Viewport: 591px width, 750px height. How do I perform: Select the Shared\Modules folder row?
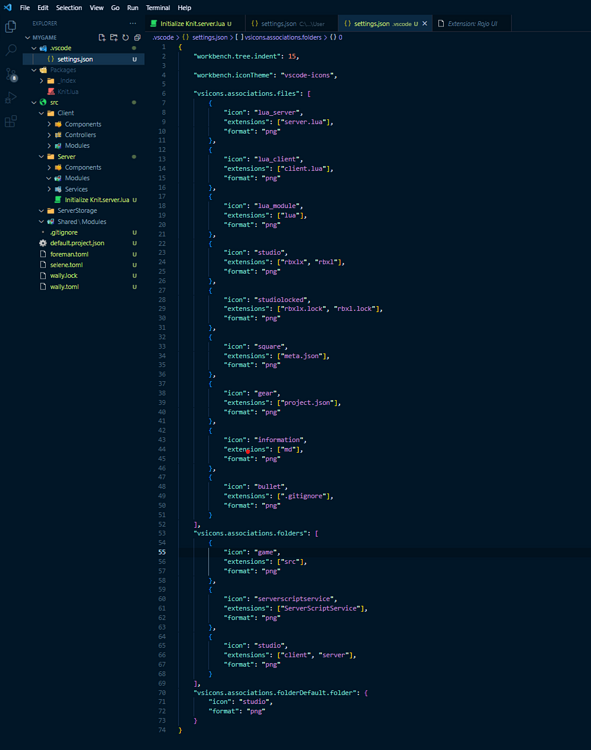tap(84, 221)
